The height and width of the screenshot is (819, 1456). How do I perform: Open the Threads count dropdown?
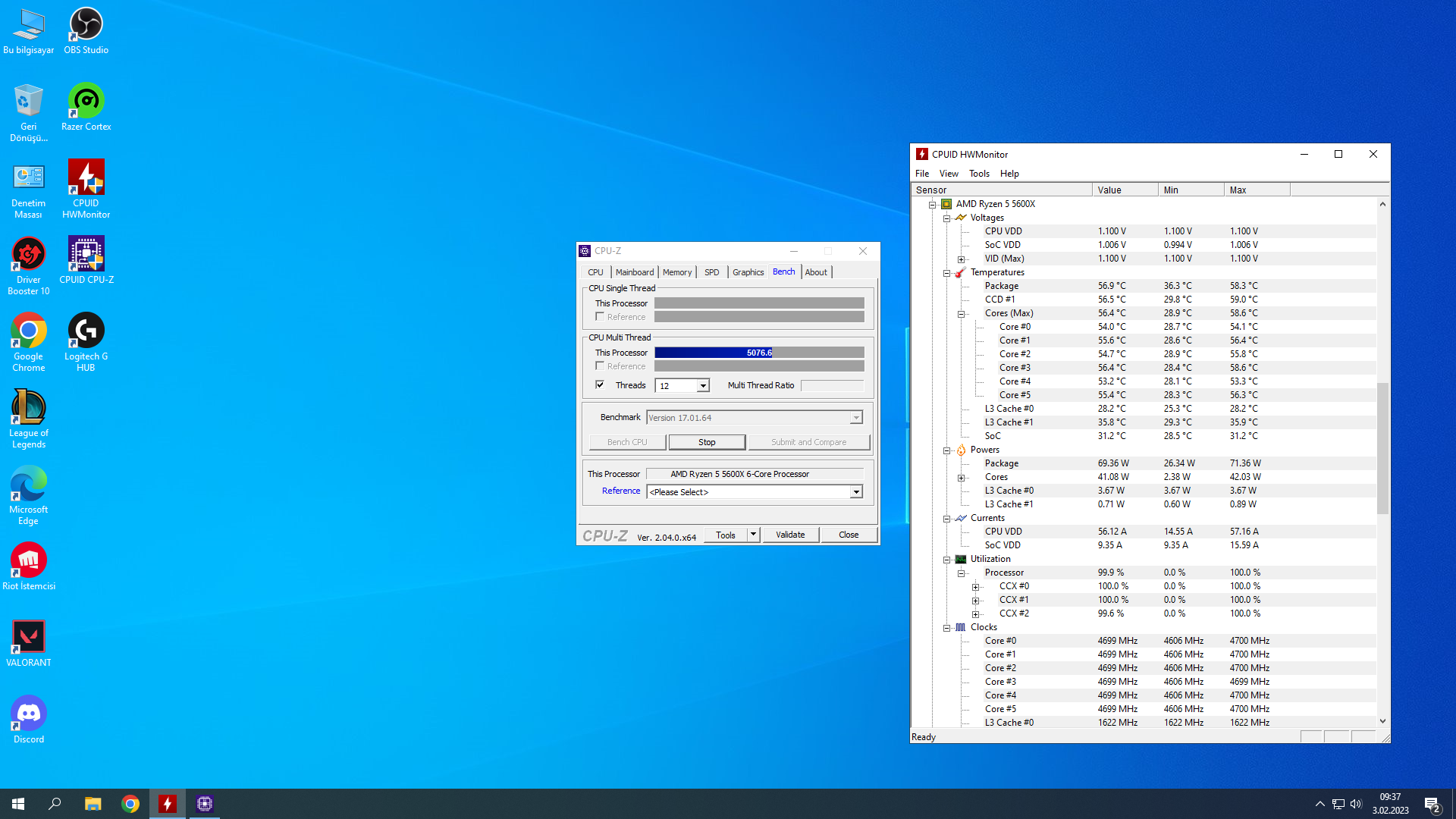(x=703, y=386)
